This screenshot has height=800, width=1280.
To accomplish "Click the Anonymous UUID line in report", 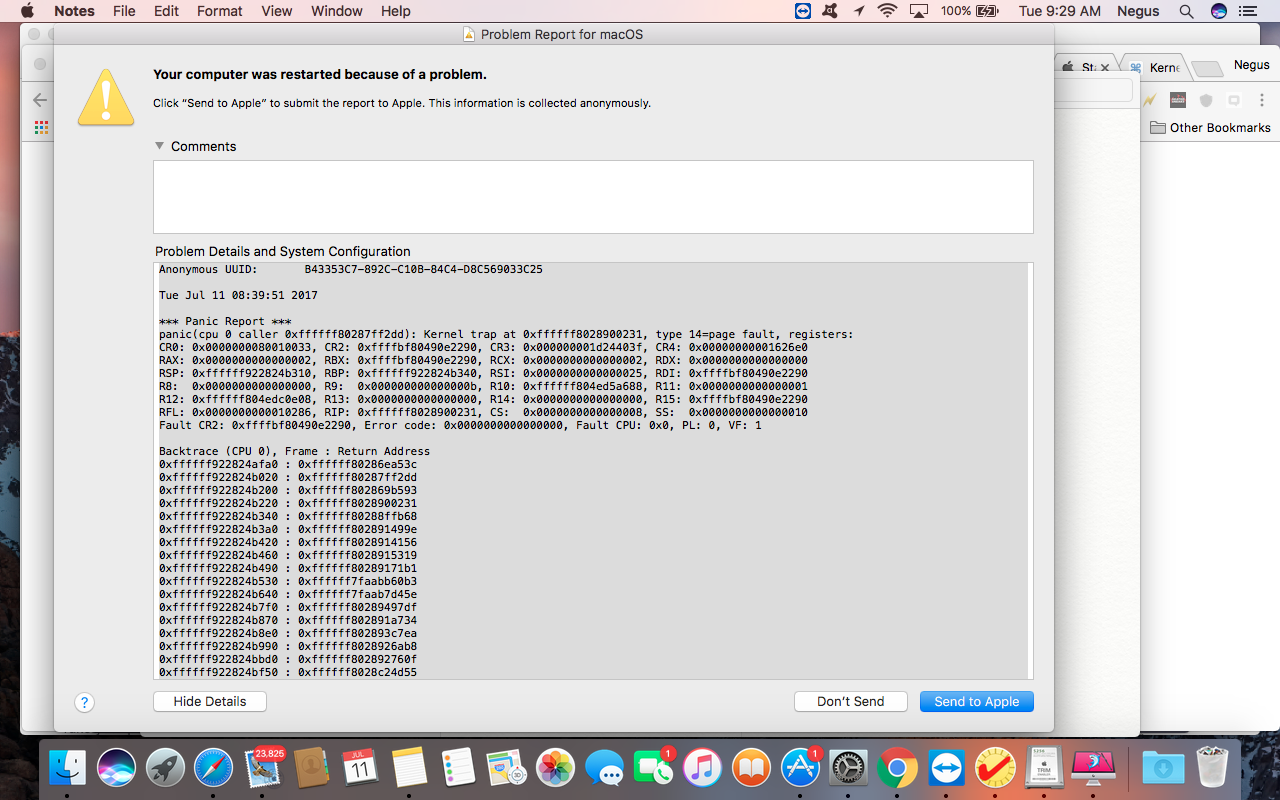I will pyautogui.click(x=351, y=270).
